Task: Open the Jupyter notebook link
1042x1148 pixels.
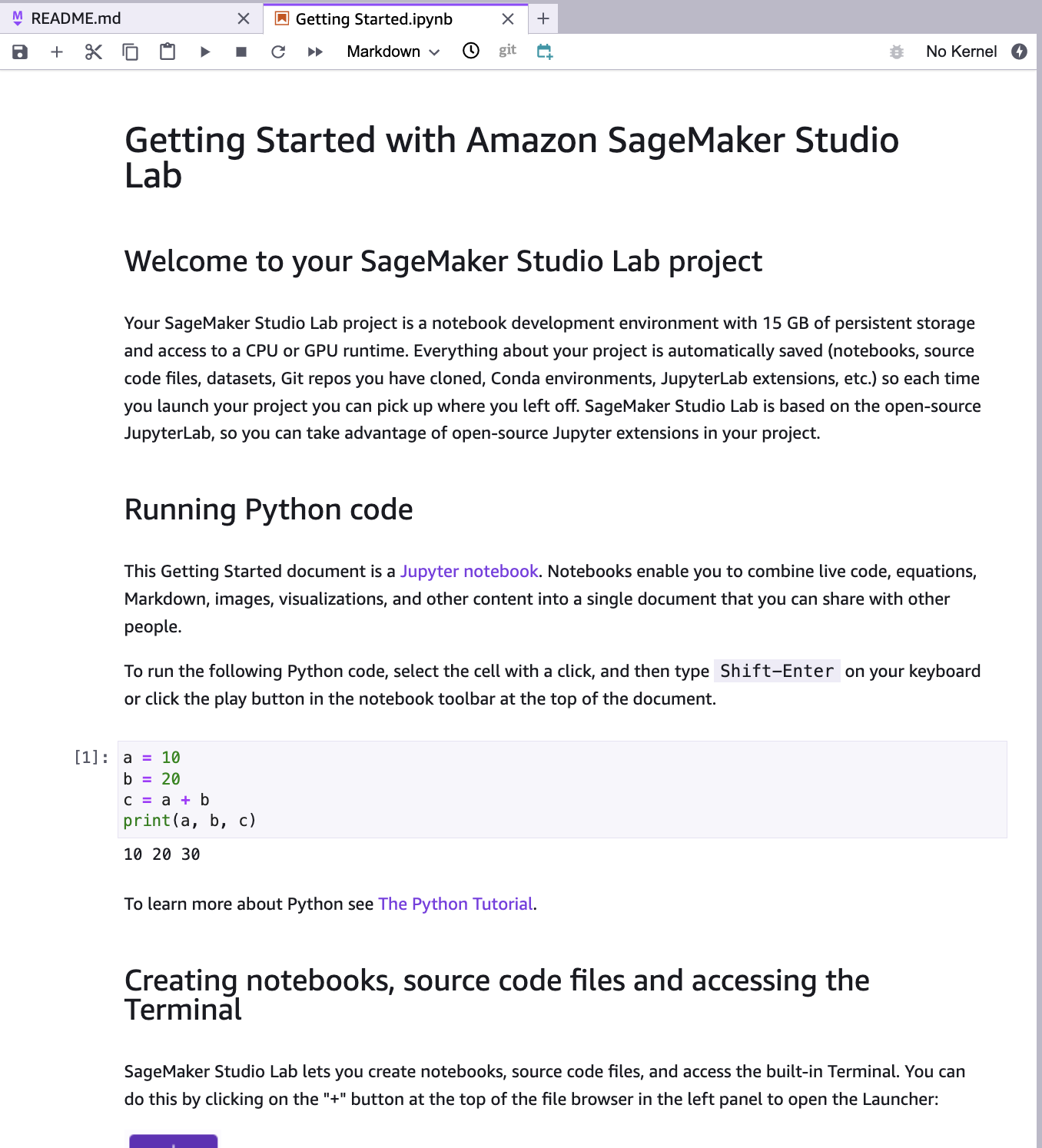Action: tap(469, 571)
